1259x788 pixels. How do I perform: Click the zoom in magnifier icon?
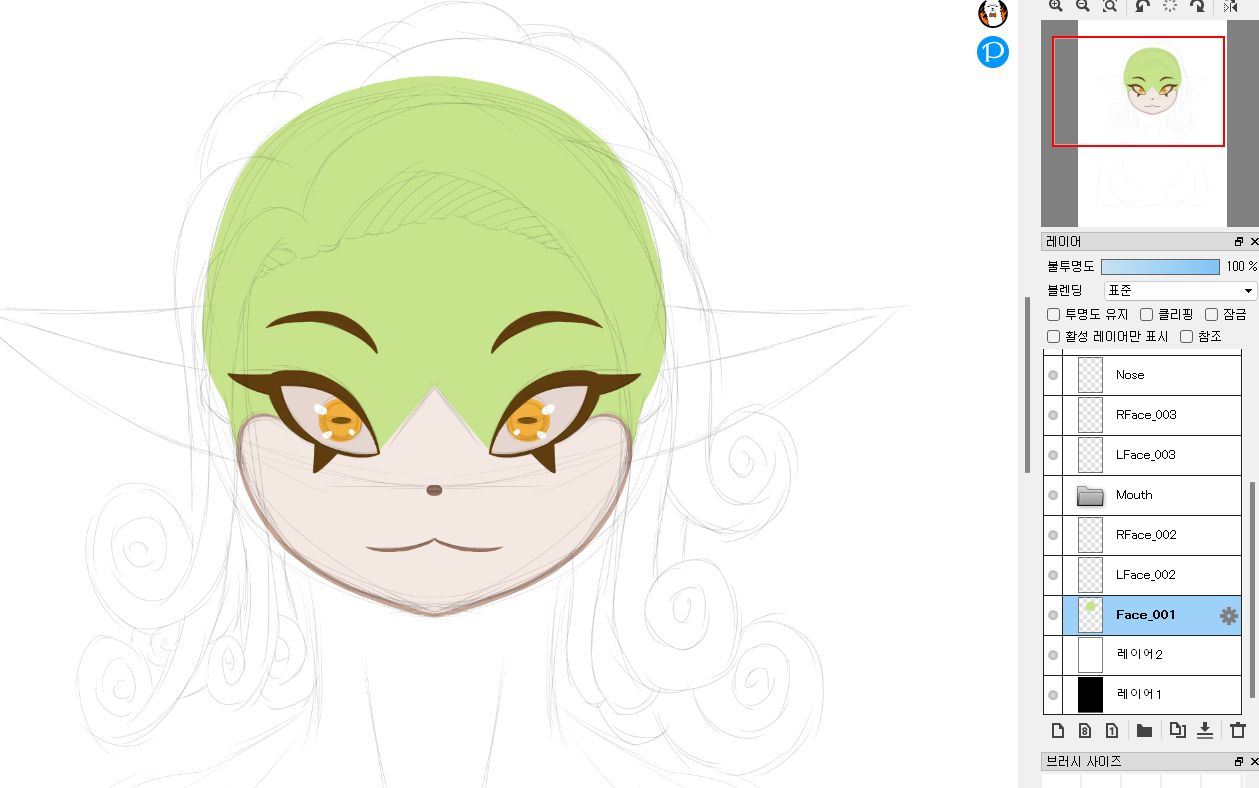click(1056, 6)
